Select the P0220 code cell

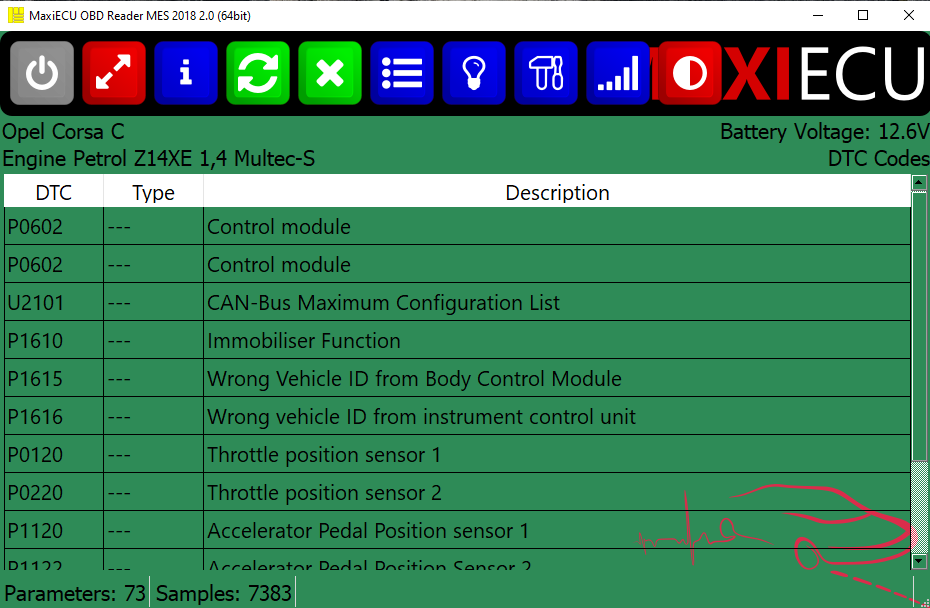pyautogui.click(x=53, y=492)
